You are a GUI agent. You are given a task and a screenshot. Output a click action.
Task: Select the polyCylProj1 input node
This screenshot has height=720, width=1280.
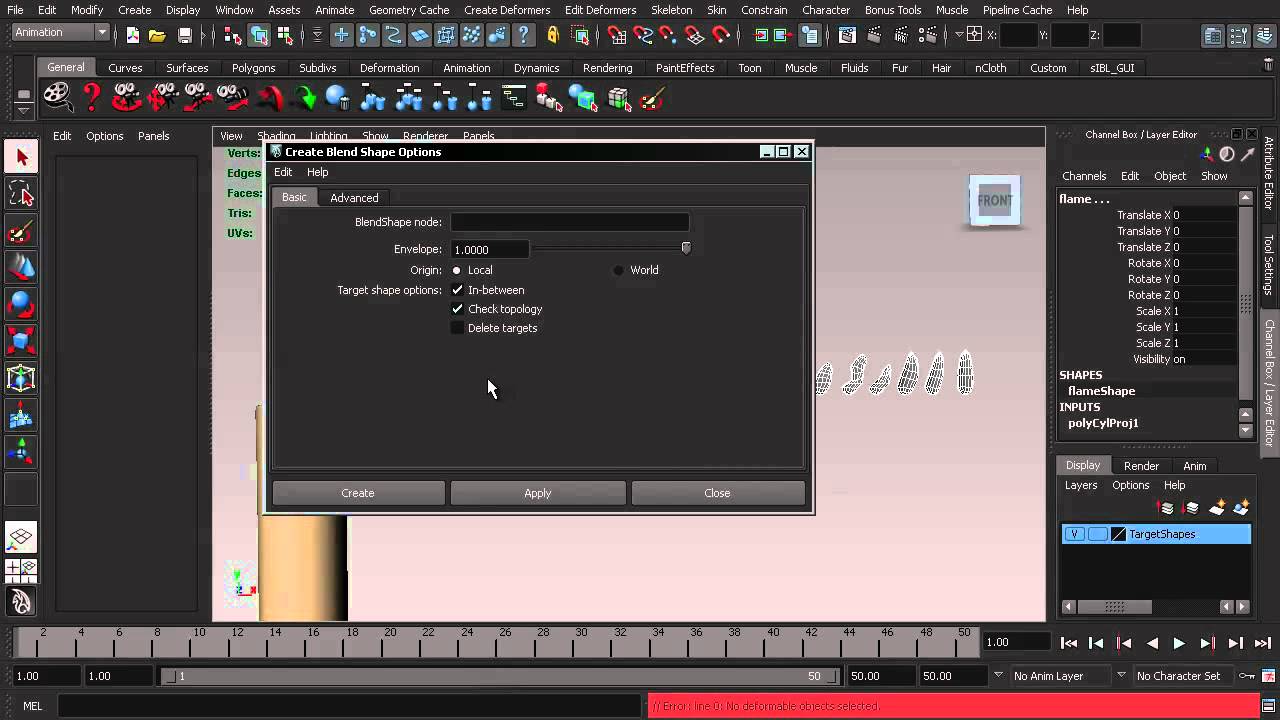pyautogui.click(x=1103, y=423)
